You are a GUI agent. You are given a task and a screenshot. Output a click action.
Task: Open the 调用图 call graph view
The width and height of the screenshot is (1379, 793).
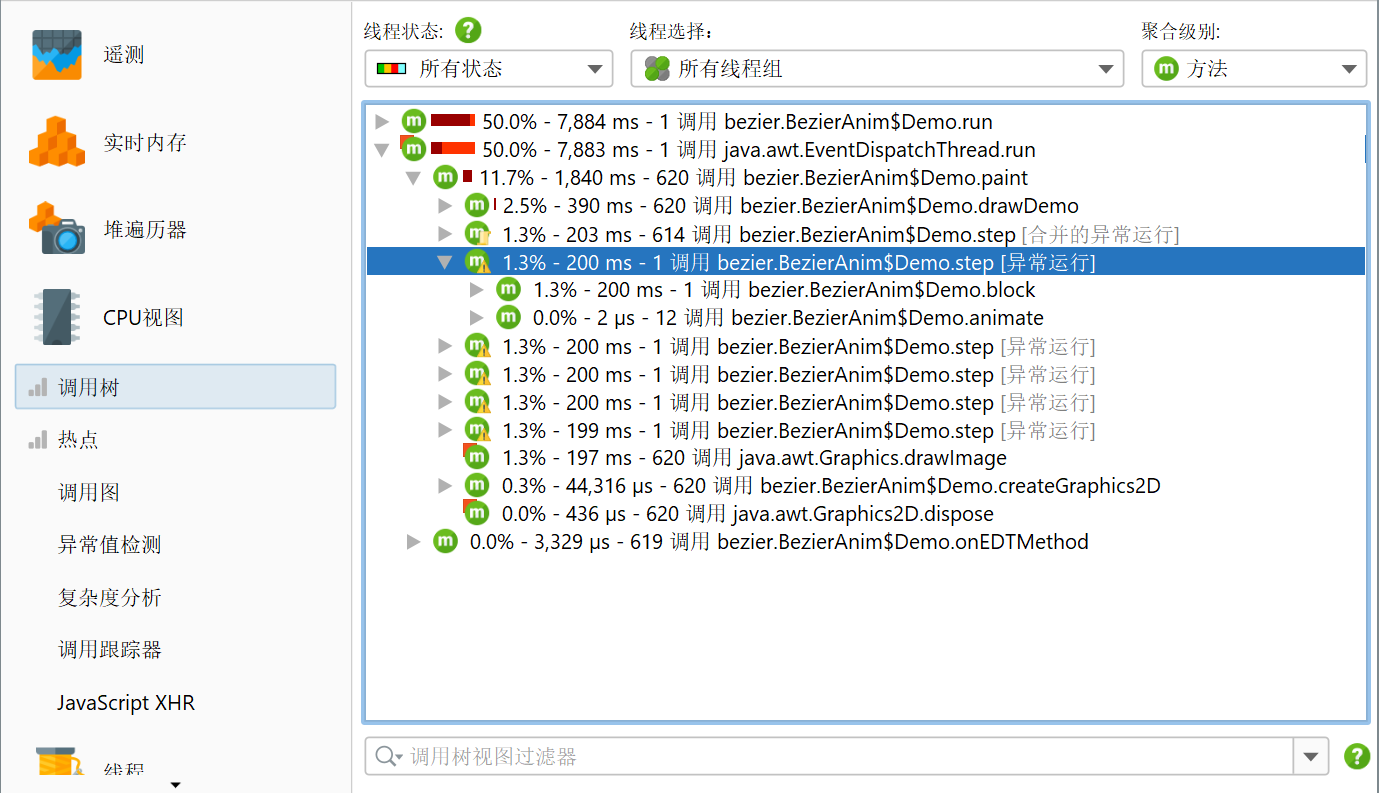(x=89, y=493)
